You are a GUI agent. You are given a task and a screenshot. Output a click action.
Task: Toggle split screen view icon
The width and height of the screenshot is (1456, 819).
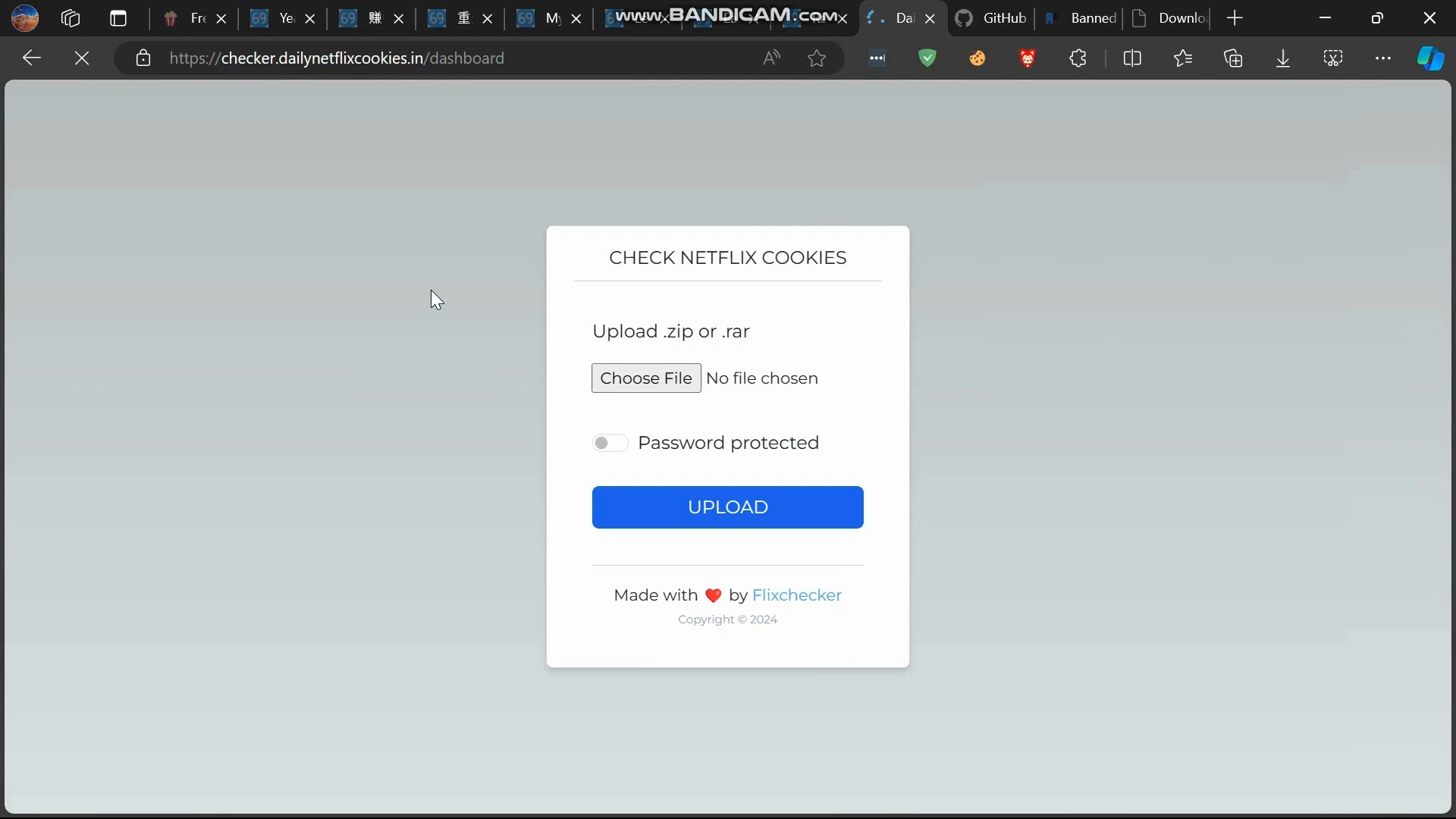coord(1132,58)
